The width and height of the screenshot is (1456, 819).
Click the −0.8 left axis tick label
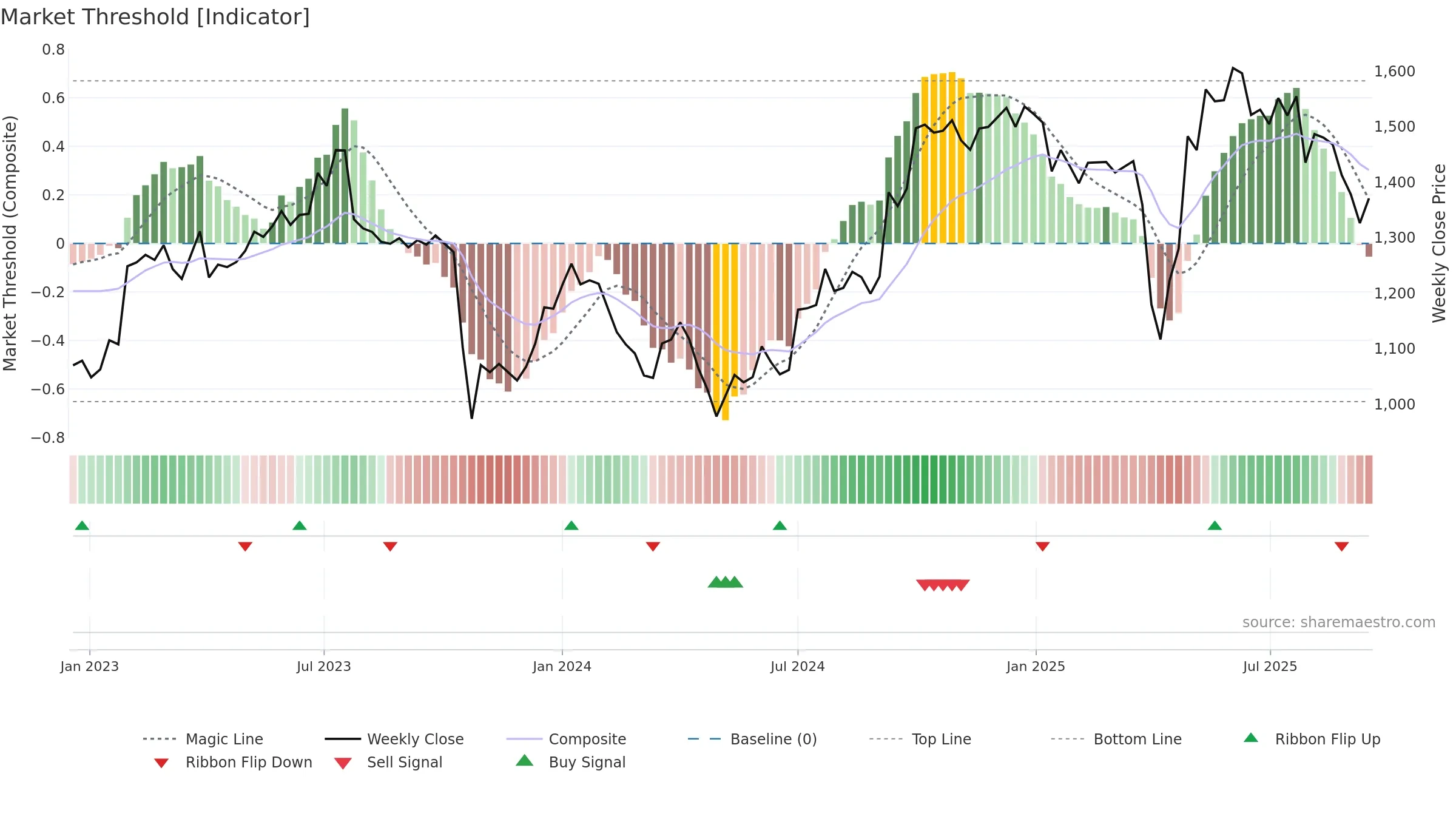click(48, 438)
